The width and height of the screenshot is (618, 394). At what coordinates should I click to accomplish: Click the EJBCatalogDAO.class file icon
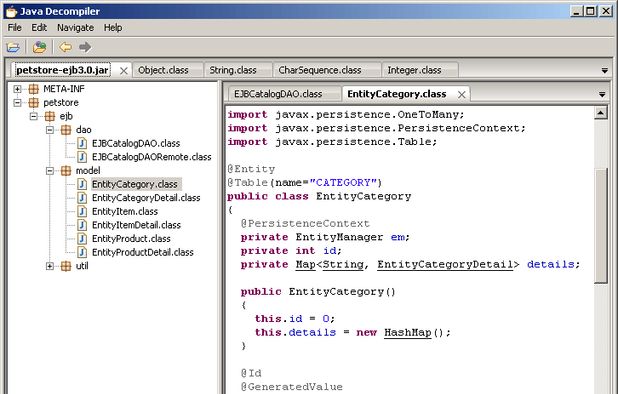pos(82,143)
